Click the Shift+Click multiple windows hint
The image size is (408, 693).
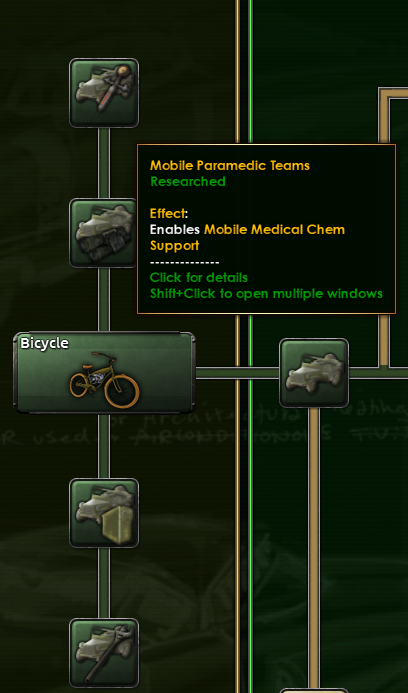(x=266, y=293)
